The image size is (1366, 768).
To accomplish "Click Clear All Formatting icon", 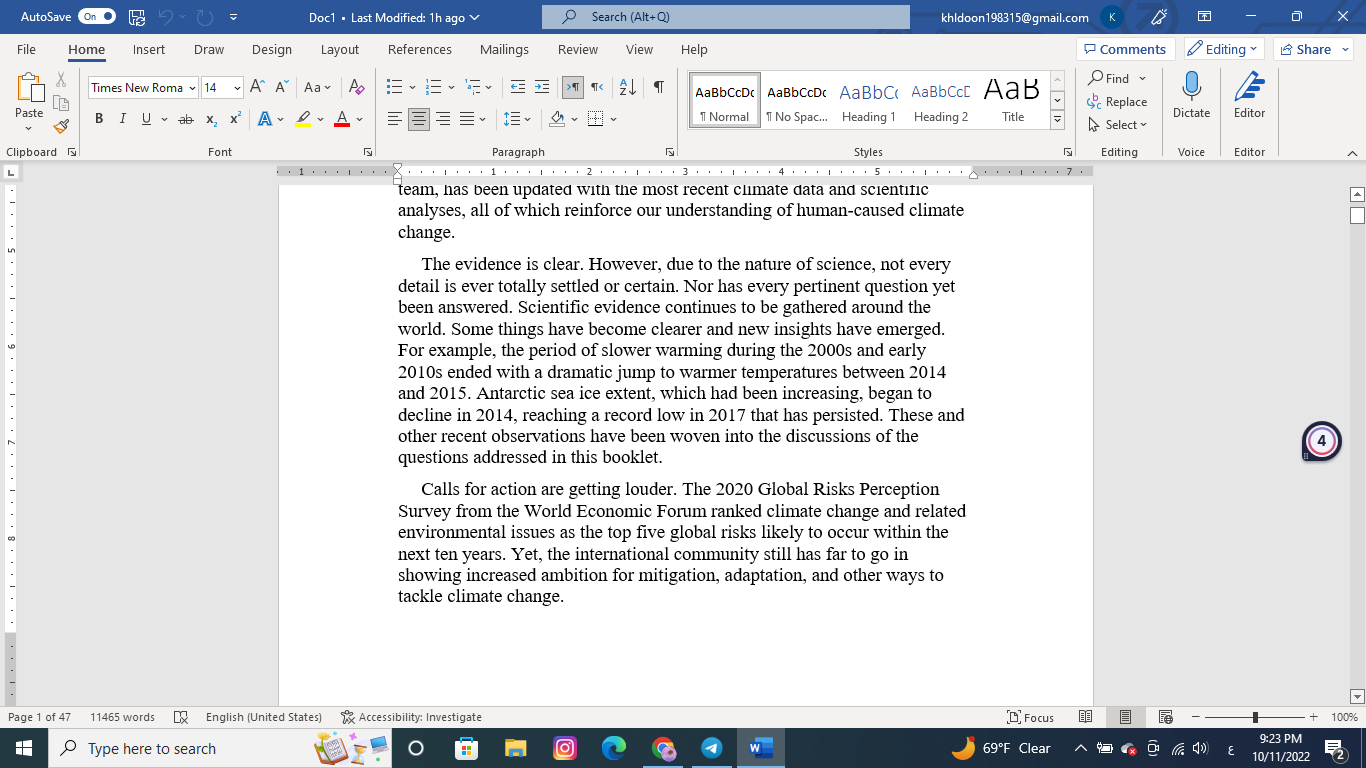I will click(357, 87).
